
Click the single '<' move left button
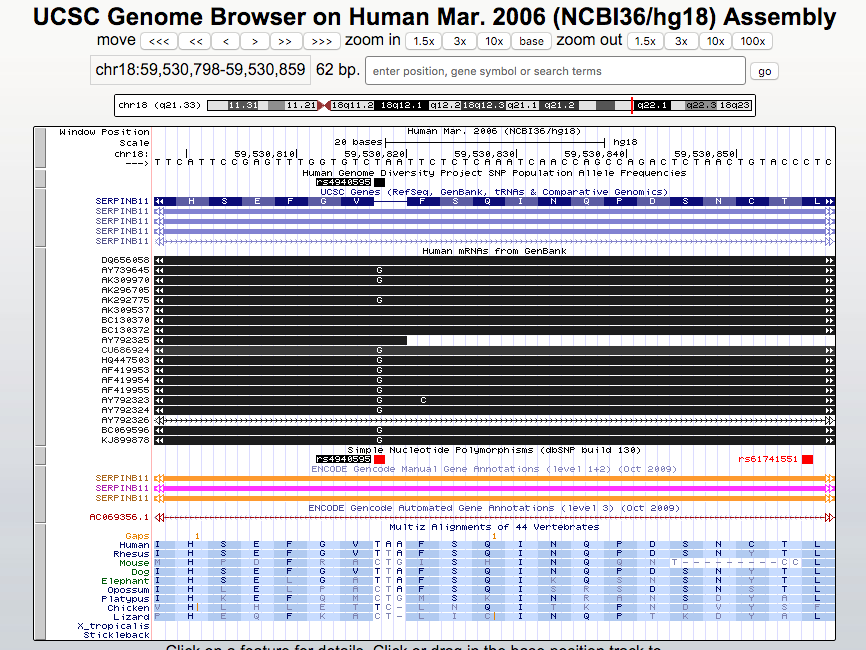[x=226, y=41]
